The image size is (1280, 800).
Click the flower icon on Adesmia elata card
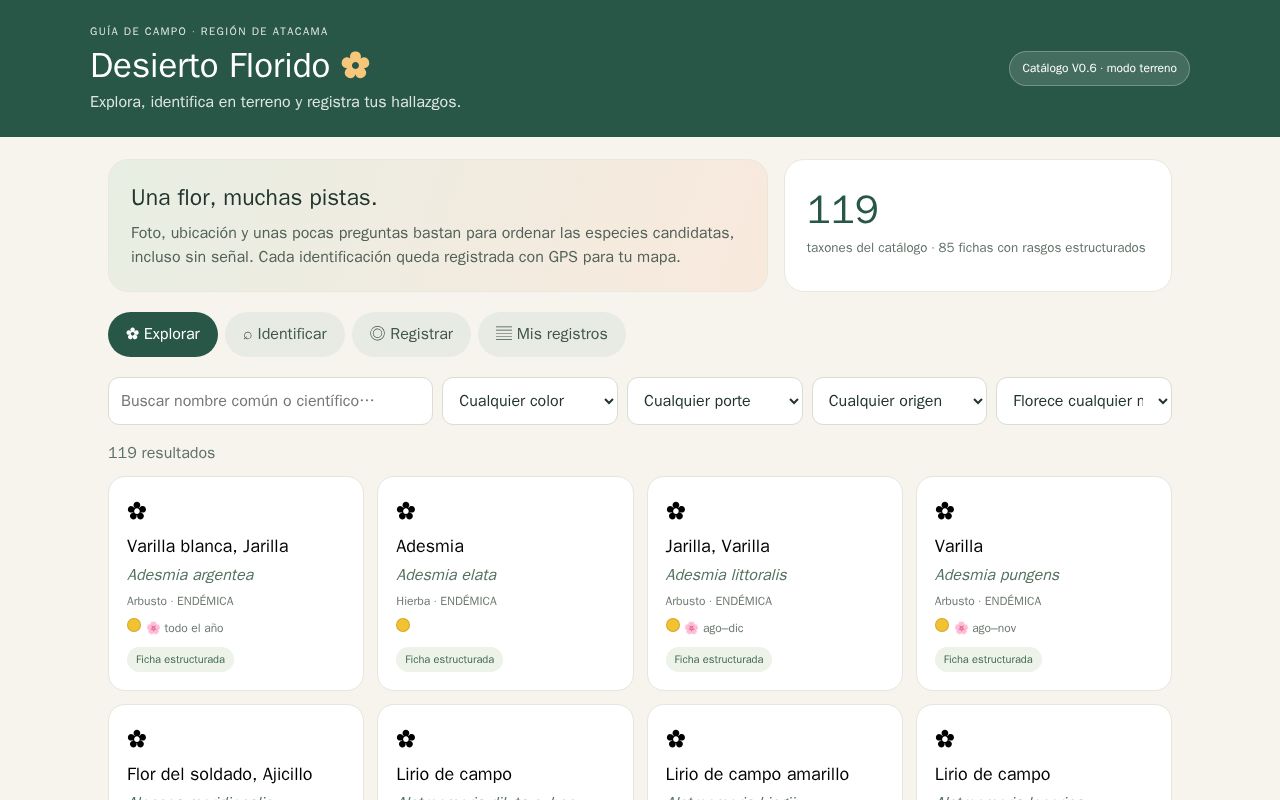point(406,511)
